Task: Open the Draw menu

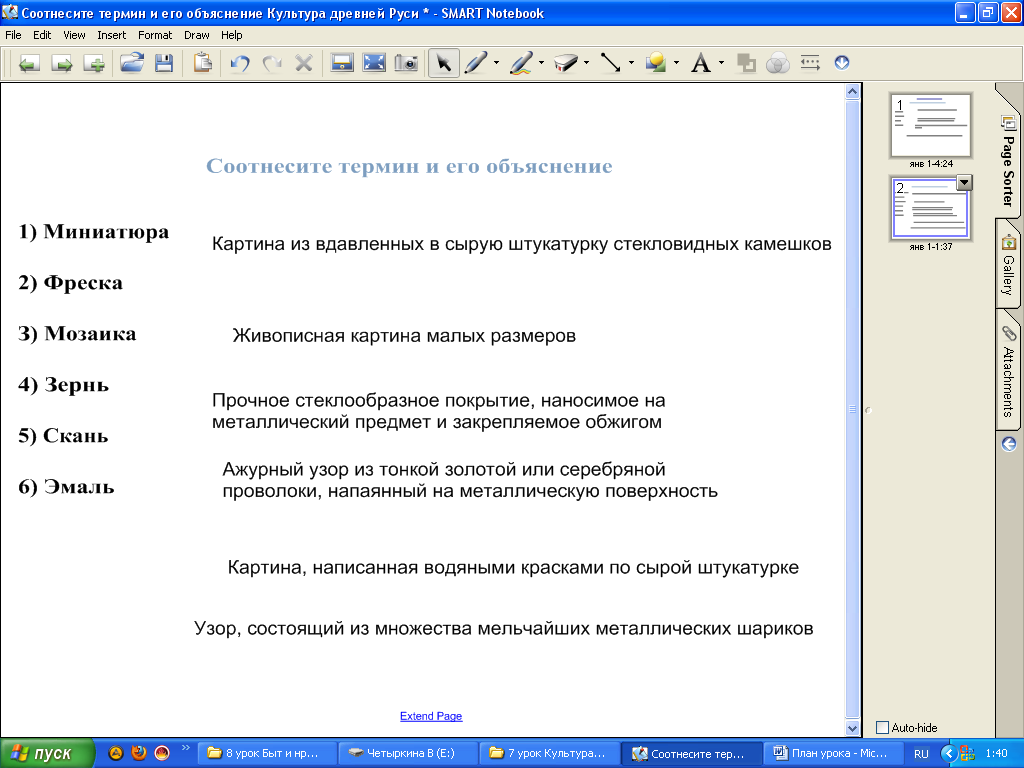Action: click(197, 35)
